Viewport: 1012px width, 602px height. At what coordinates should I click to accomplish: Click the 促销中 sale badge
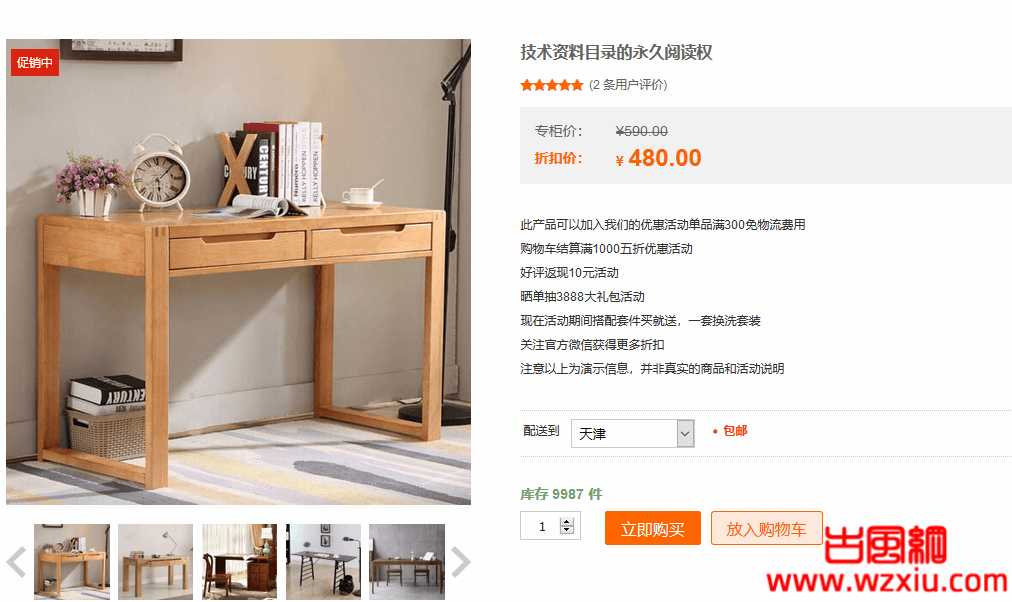click(x=35, y=63)
